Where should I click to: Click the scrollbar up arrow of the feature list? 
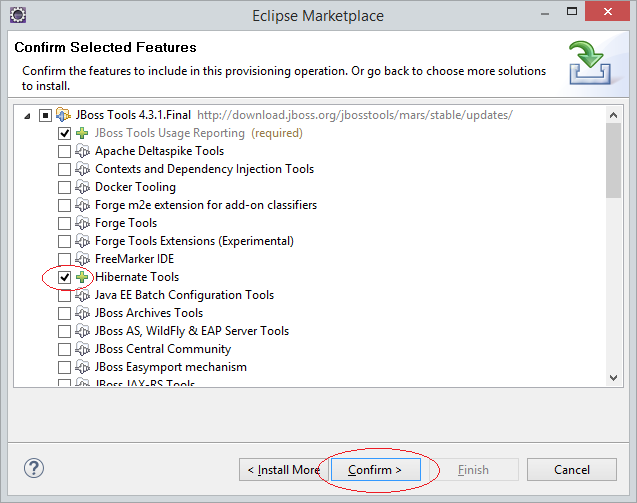[x=613, y=115]
